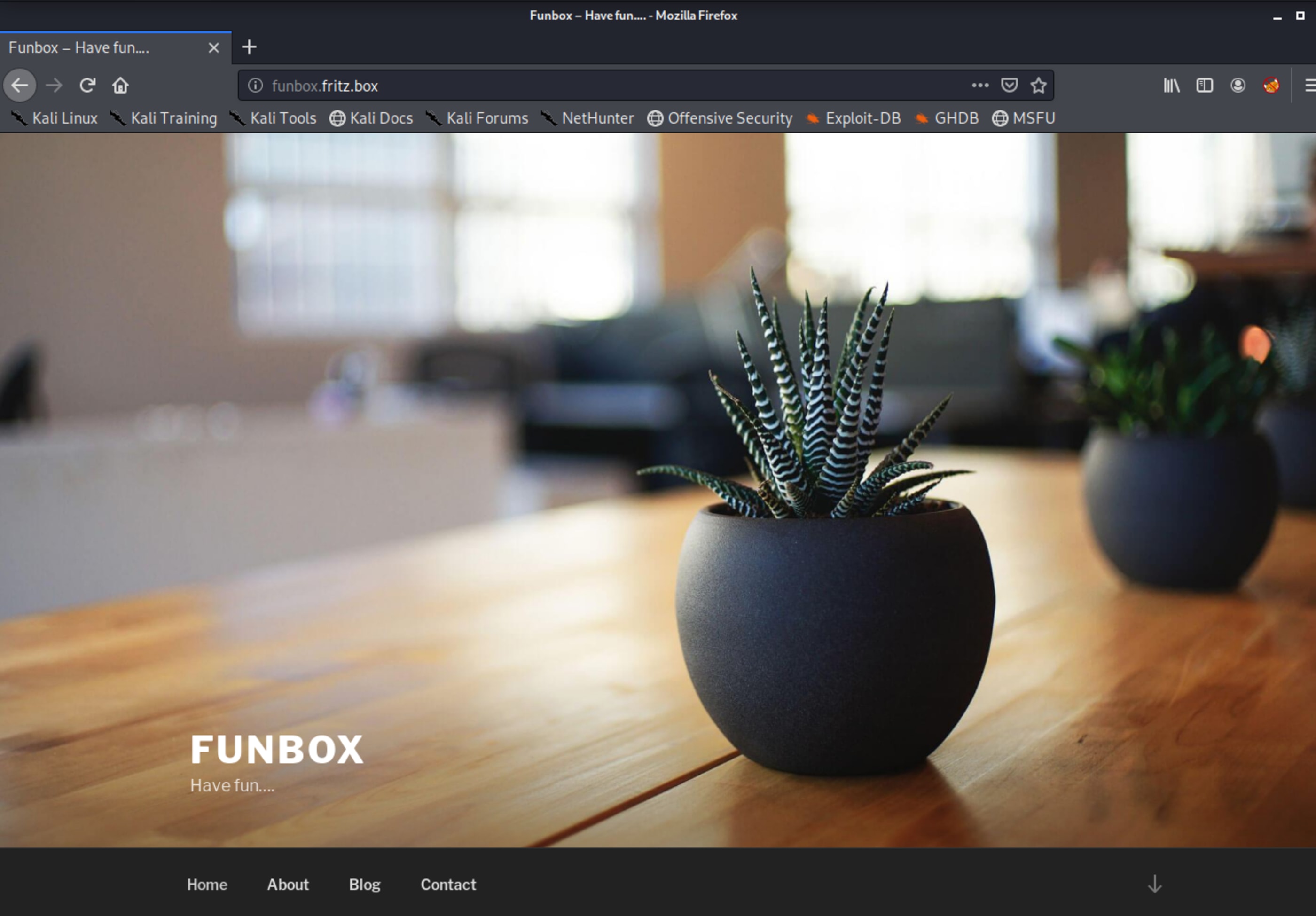Navigate to the Blog link

point(365,885)
